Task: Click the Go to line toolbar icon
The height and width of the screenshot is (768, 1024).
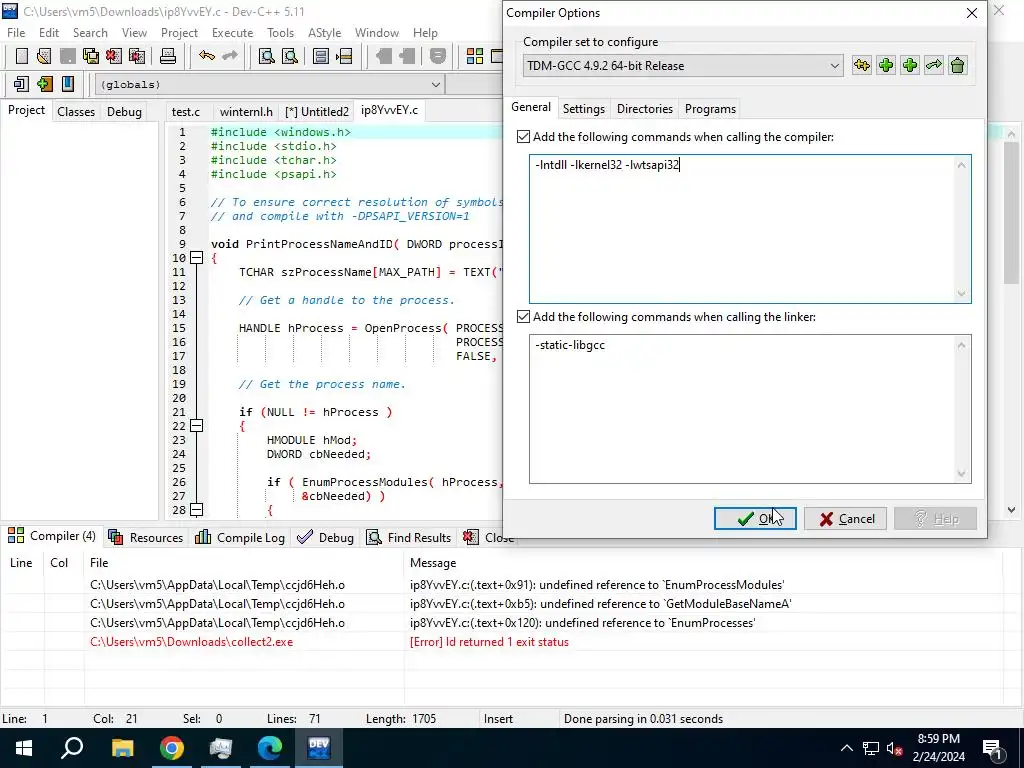Action: point(344,57)
